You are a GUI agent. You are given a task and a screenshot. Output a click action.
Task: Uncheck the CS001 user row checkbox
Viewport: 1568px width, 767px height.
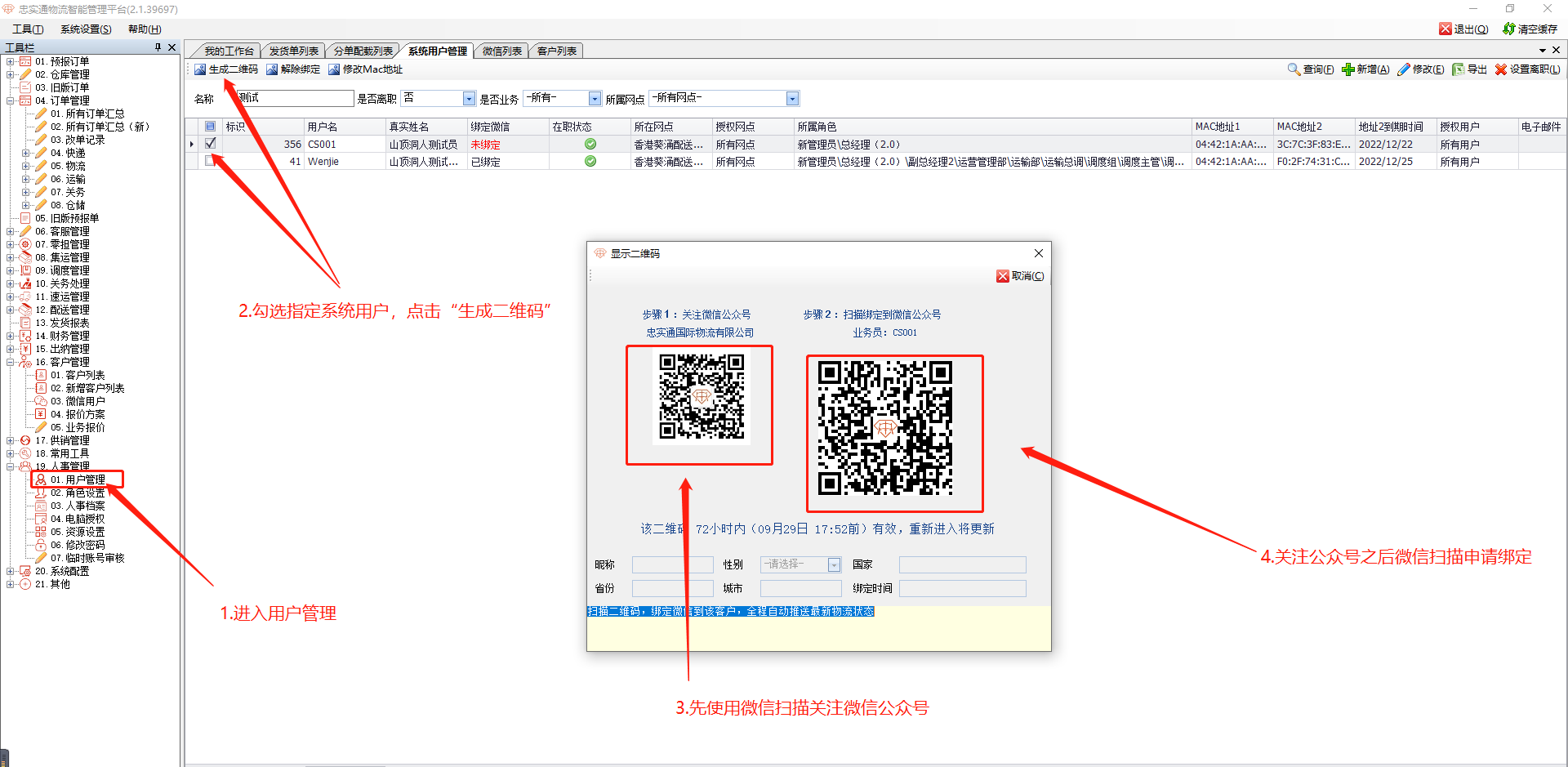point(211,144)
